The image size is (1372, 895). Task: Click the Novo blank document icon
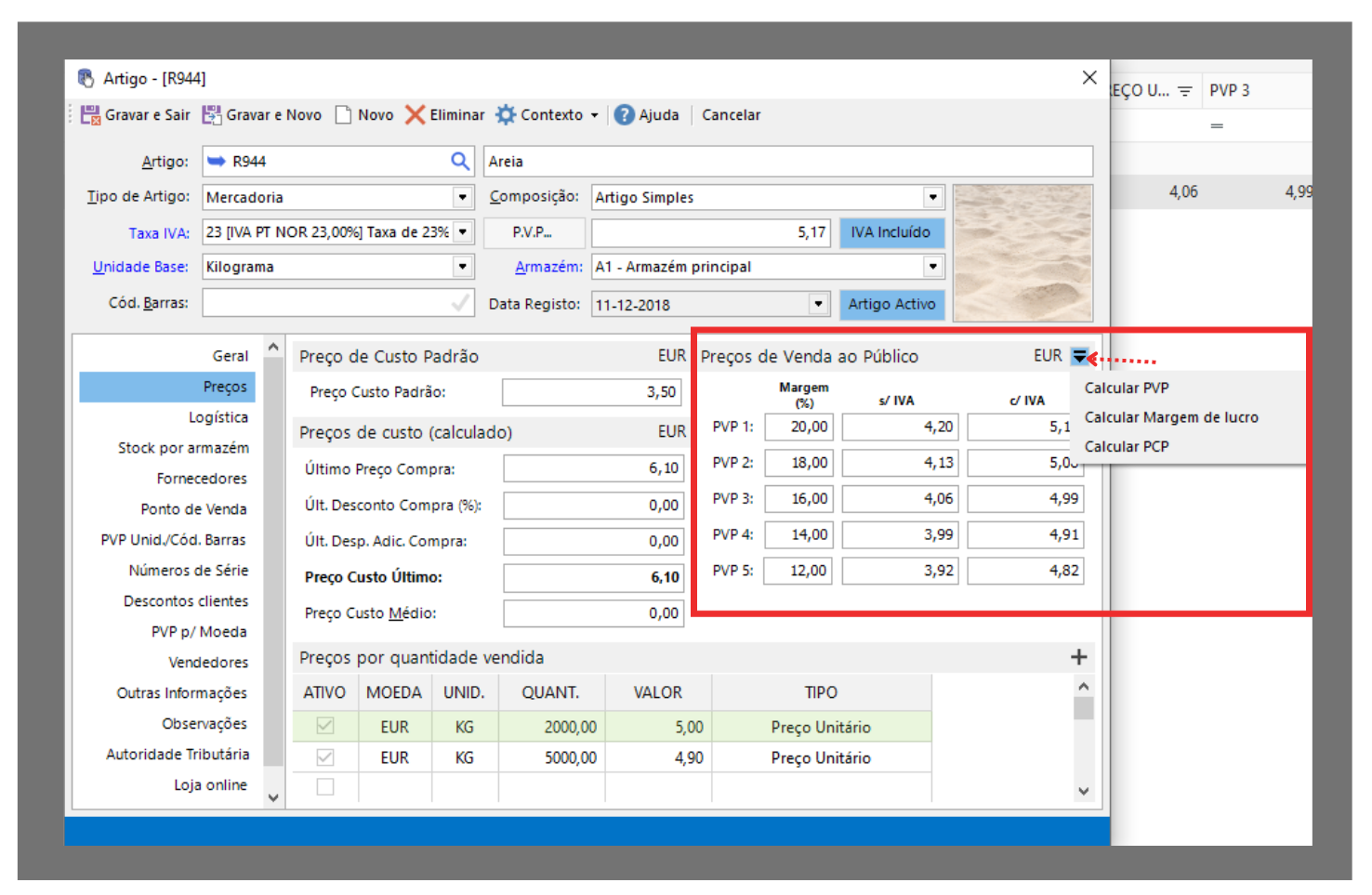point(344,115)
